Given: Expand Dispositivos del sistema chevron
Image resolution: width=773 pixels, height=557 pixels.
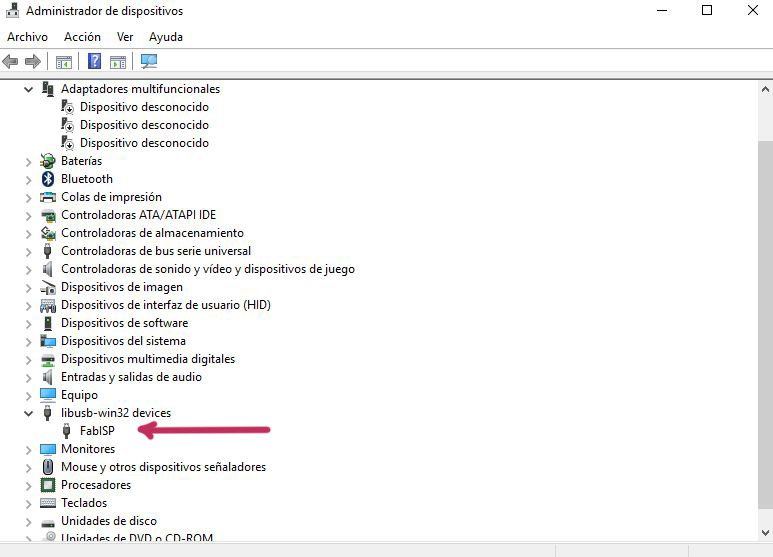Looking at the screenshot, I should coord(29,342).
